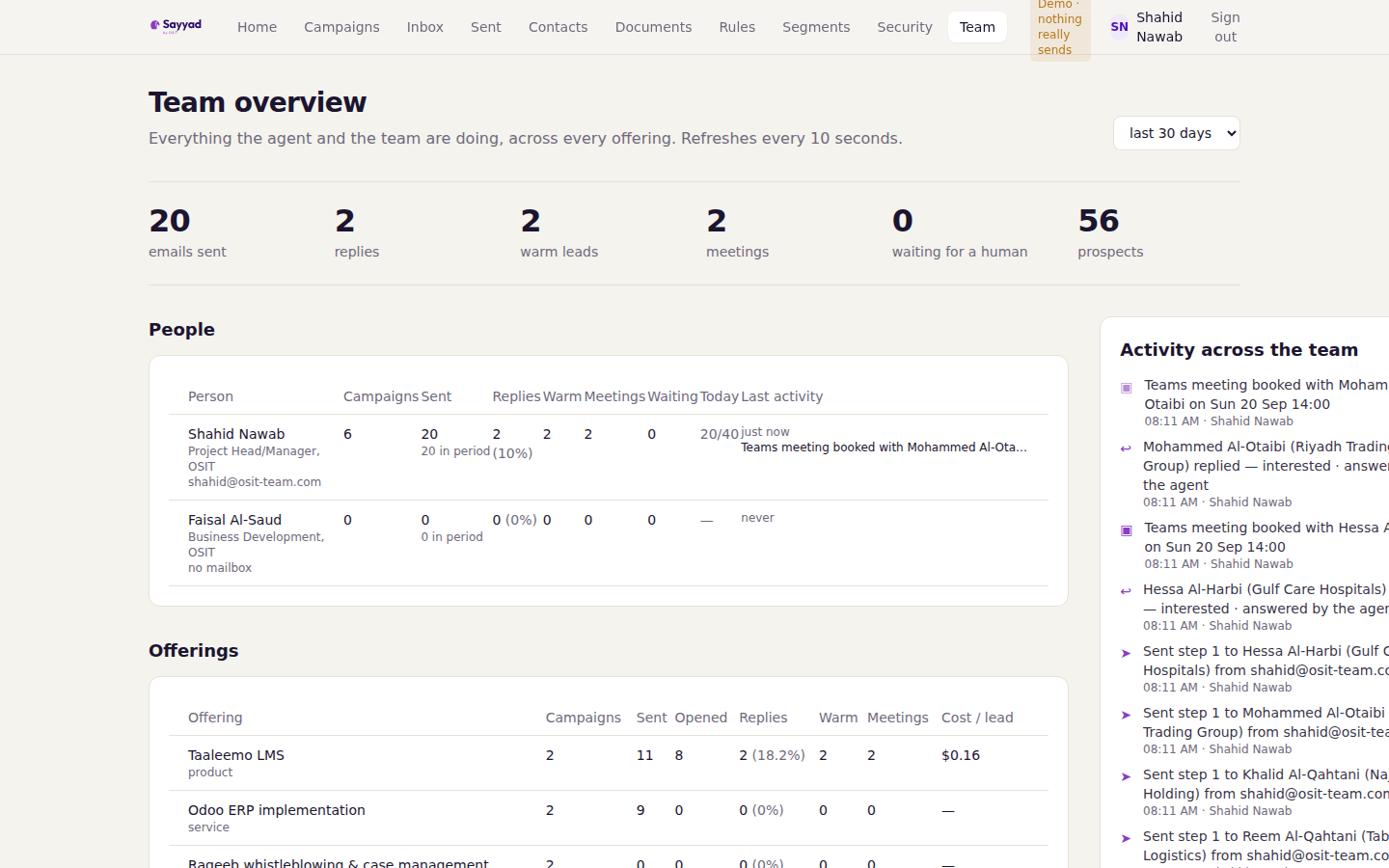This screenshot has width=1389, height=868.
Task: Click the Taaleemo LMS offering row
Action: coord(609,763)
